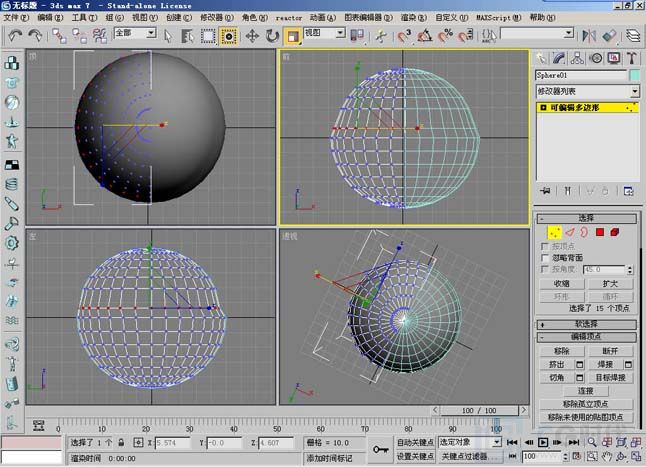Select Border sub-object level icon
The width and height of the screenshot is (646, 468).
click(x=584, y=233)
